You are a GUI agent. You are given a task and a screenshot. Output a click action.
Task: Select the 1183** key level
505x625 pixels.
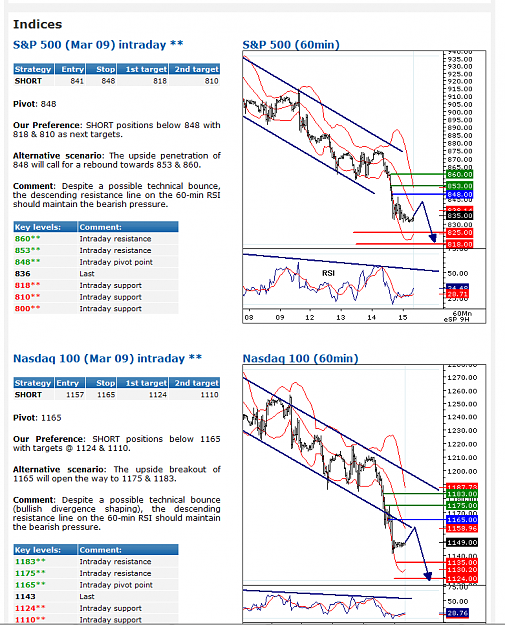30,561
